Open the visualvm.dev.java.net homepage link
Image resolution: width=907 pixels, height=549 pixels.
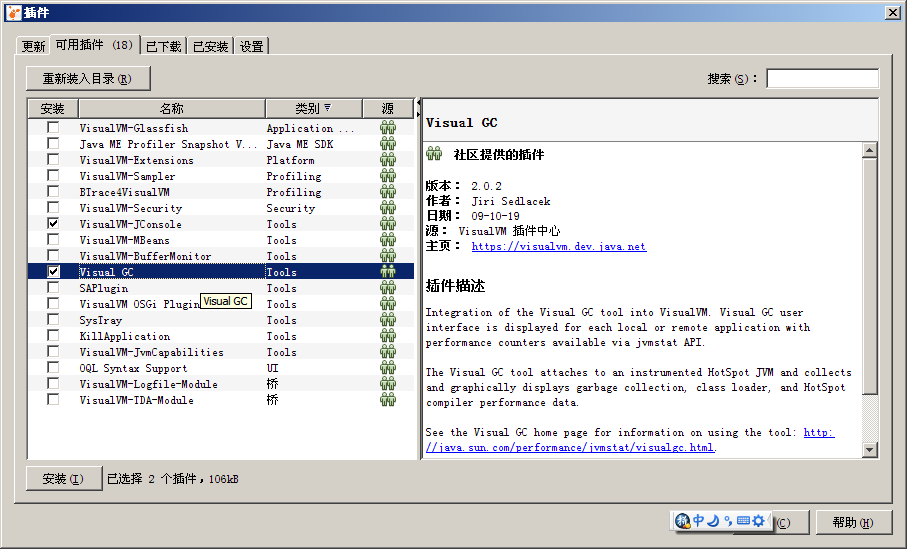[559, 246]
